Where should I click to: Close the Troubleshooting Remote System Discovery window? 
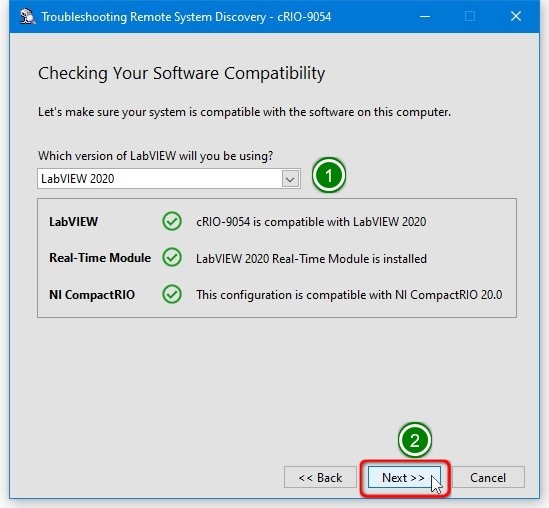pyautogui.click(x=516, y=16)
